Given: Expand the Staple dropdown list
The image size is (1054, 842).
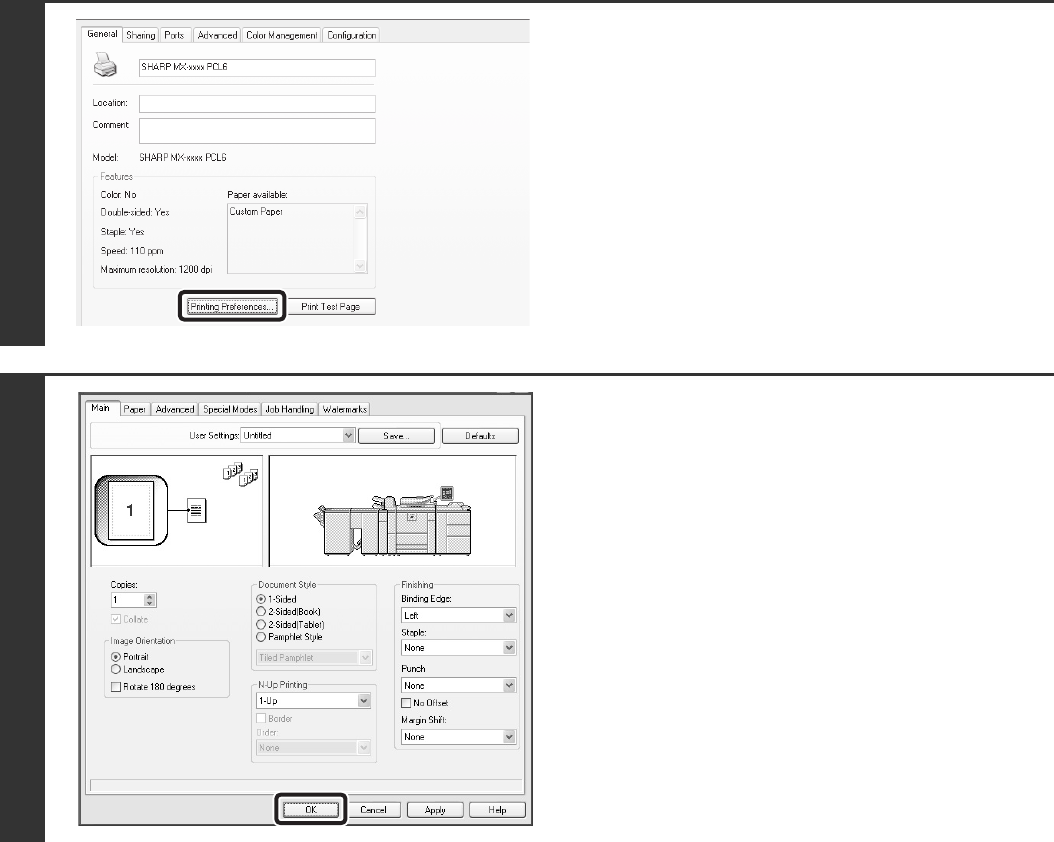Looking at the screenshot, I should (509, 648).
